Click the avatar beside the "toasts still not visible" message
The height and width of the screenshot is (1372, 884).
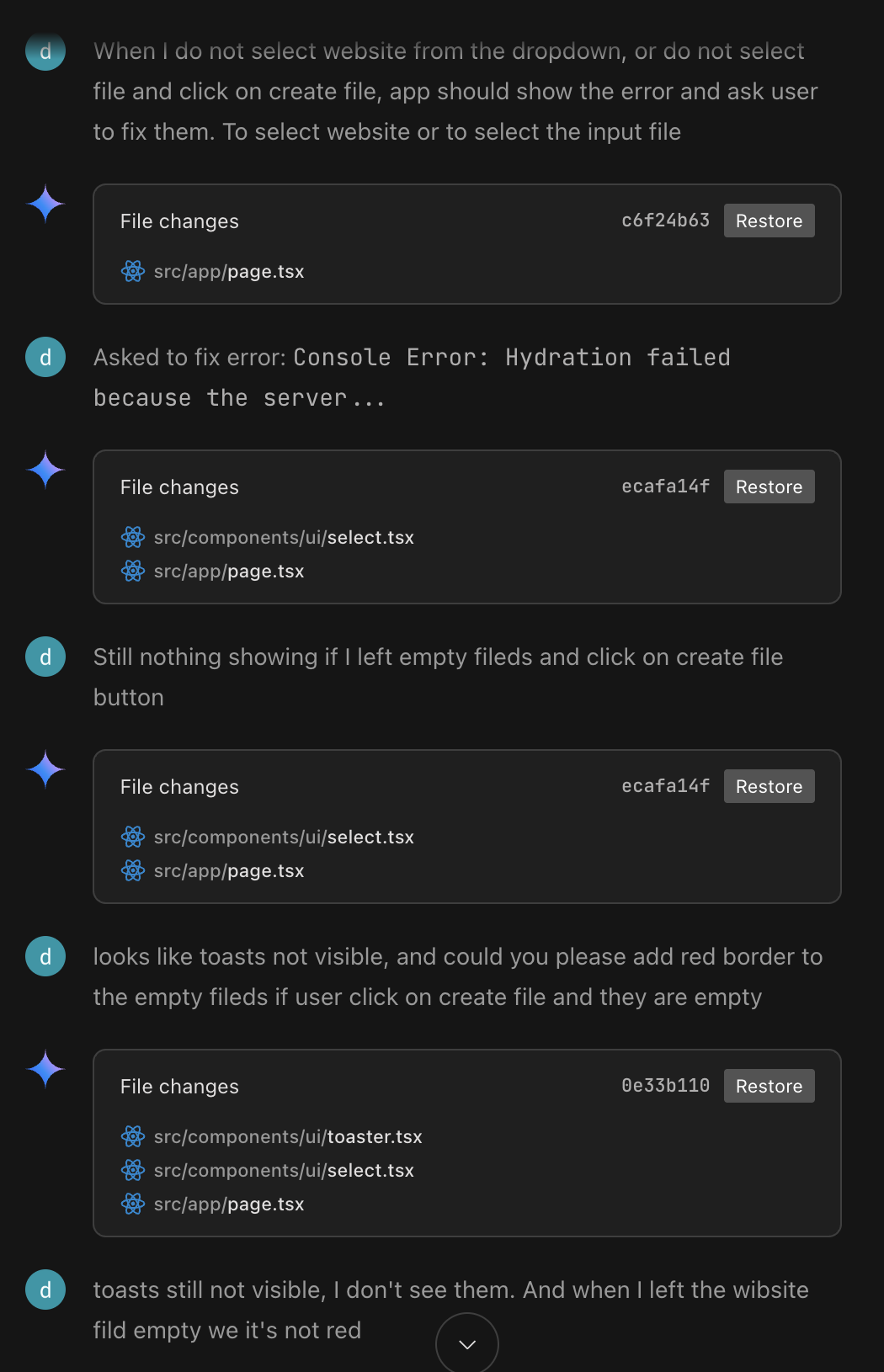pos(45,1290)
